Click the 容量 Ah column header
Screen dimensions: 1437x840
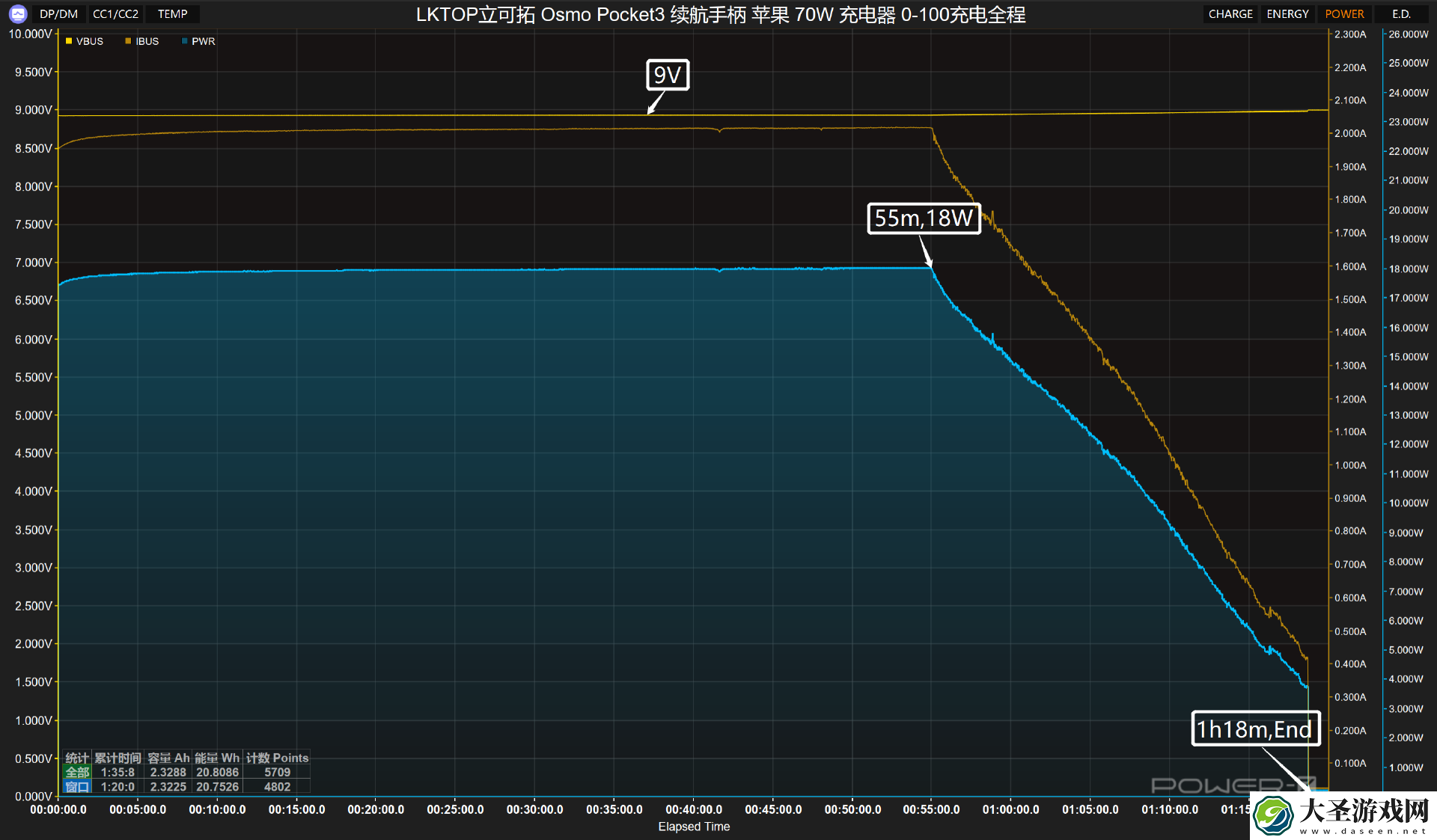(168, 758)
